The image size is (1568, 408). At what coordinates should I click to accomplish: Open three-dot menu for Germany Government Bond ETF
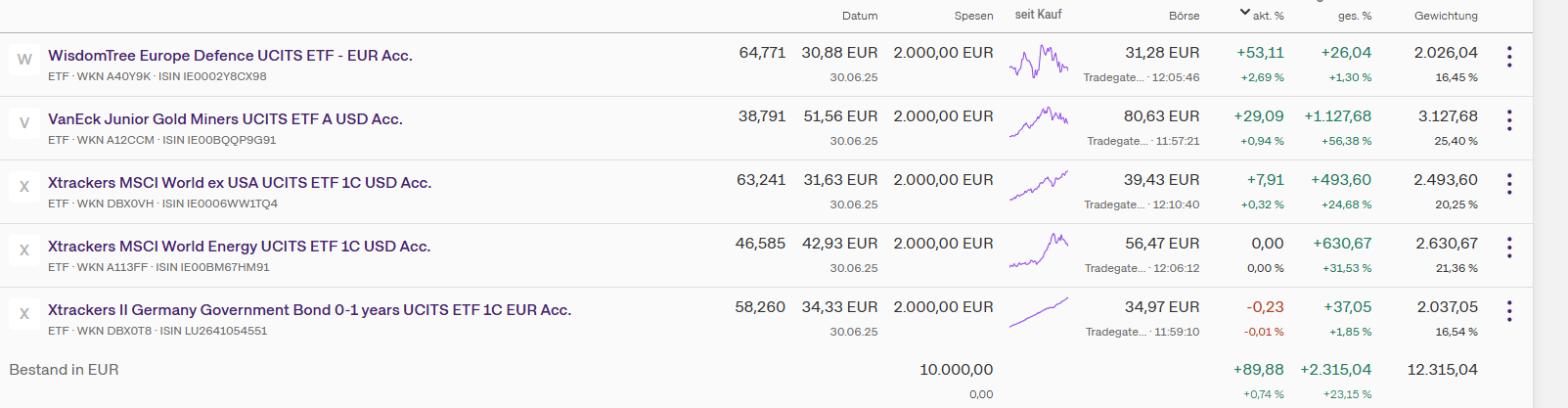point(1509,311)
